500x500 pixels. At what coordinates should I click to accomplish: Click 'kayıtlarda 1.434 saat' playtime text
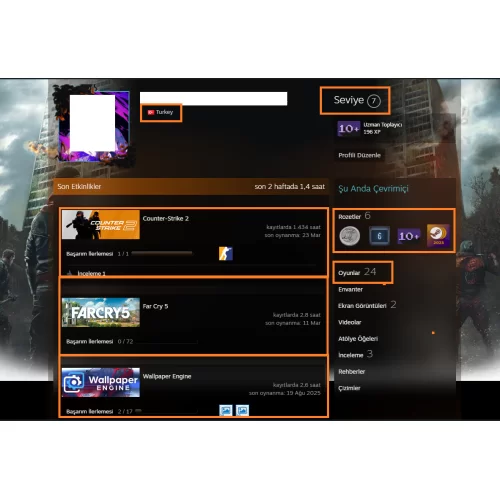(x=293, y=227)
